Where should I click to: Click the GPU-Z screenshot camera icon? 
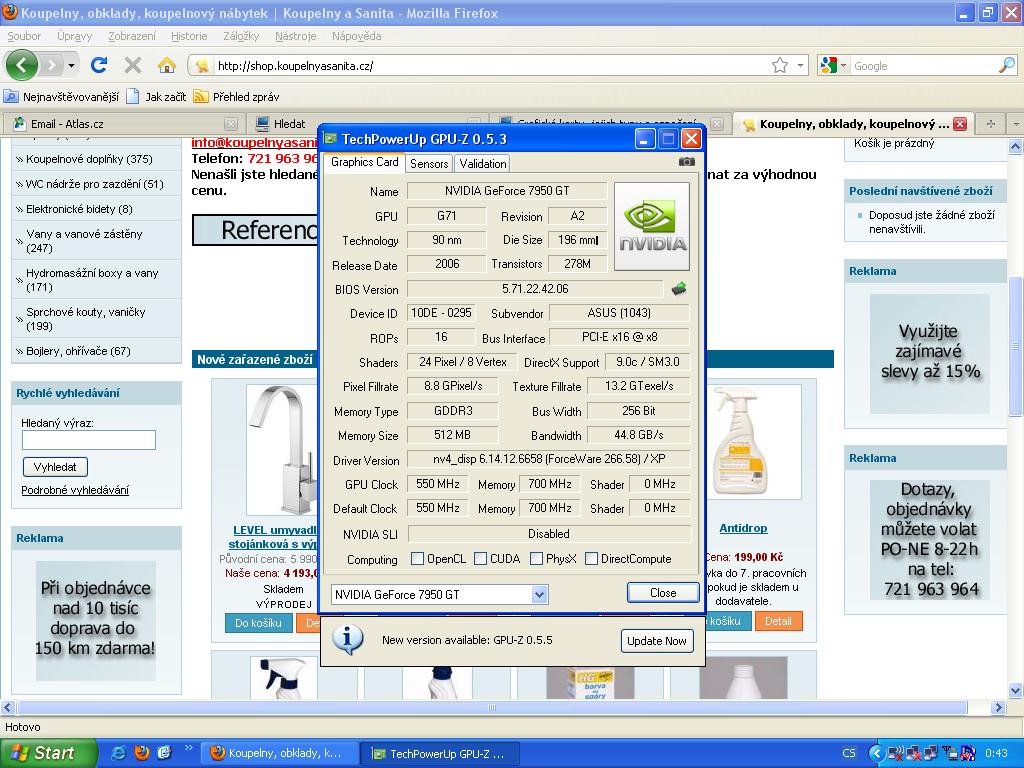(686, 162)
